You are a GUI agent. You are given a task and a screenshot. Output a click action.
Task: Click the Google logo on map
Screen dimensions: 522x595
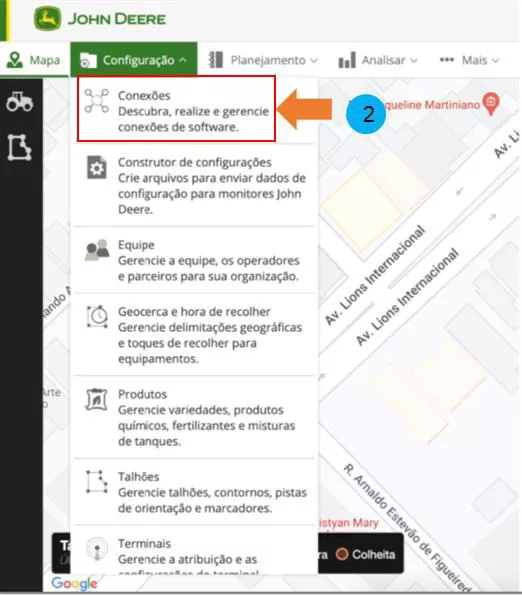coord(74,584)
